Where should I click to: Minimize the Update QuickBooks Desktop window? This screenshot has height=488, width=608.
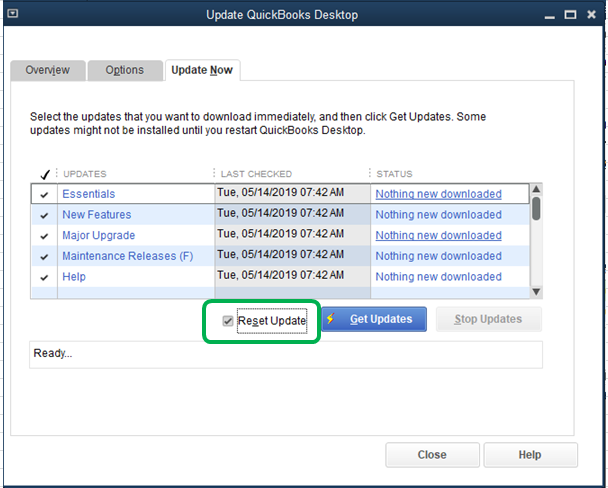549,16
